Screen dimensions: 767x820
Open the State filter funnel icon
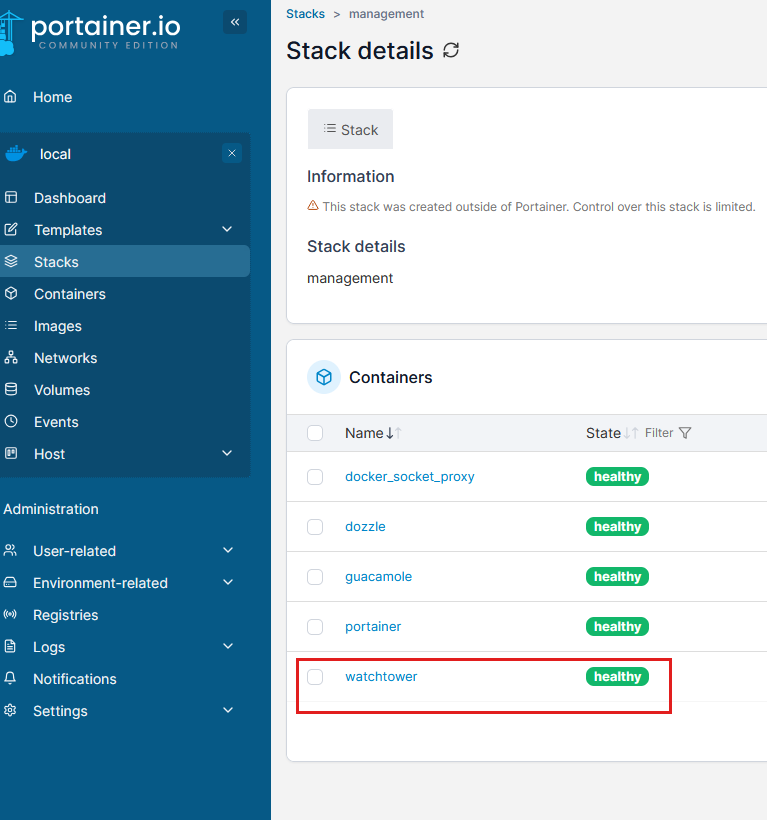[x=685, y=433]
